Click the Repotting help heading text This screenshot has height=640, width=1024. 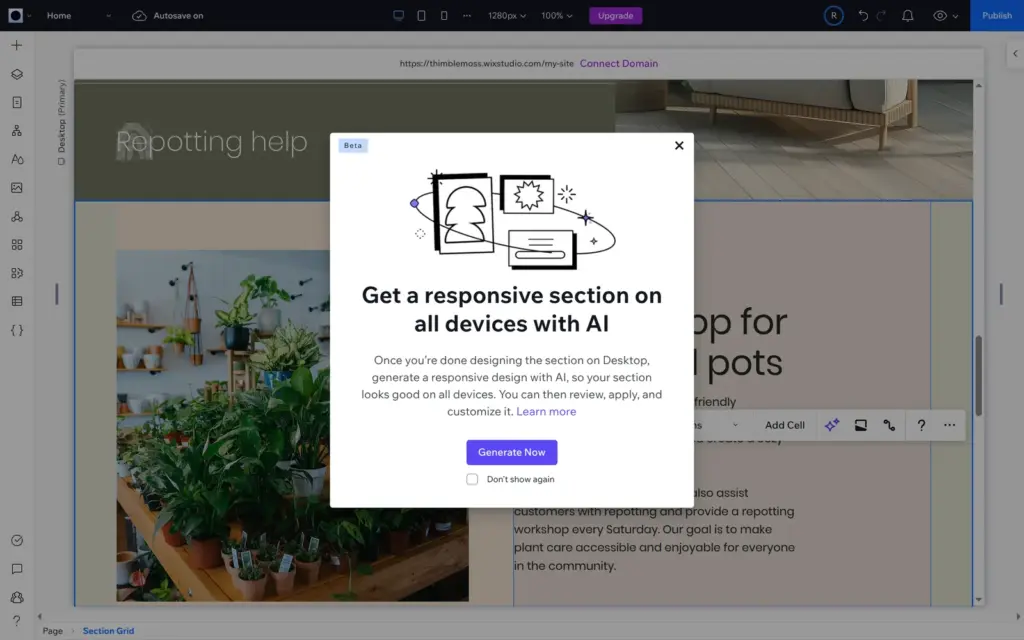coord(212,142)
